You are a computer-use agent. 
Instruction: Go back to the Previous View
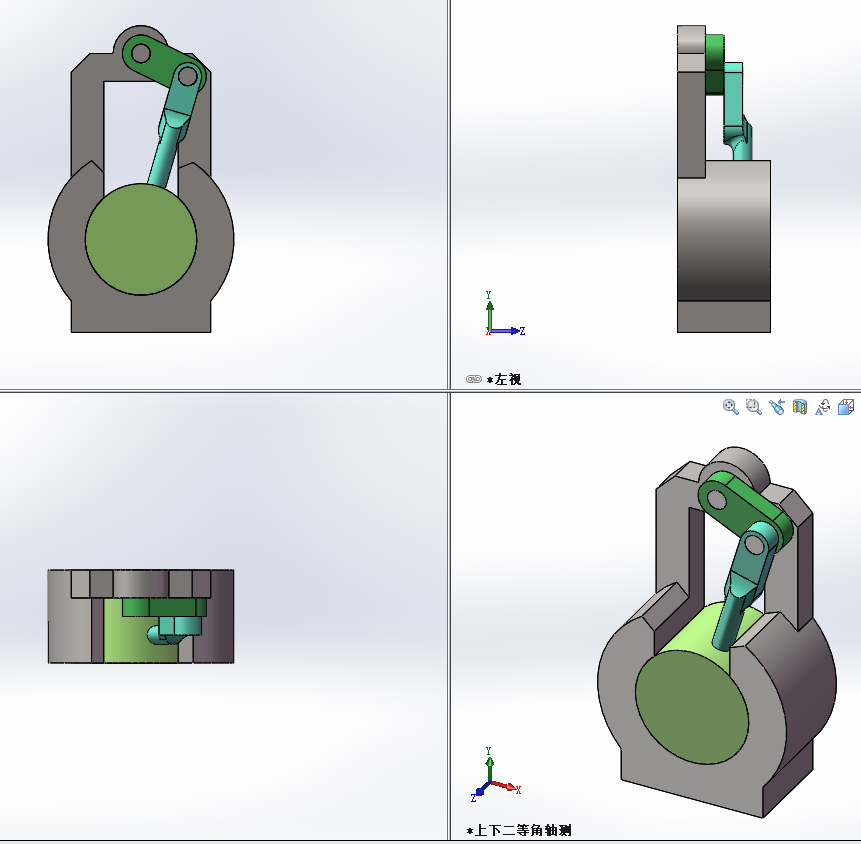777,407
